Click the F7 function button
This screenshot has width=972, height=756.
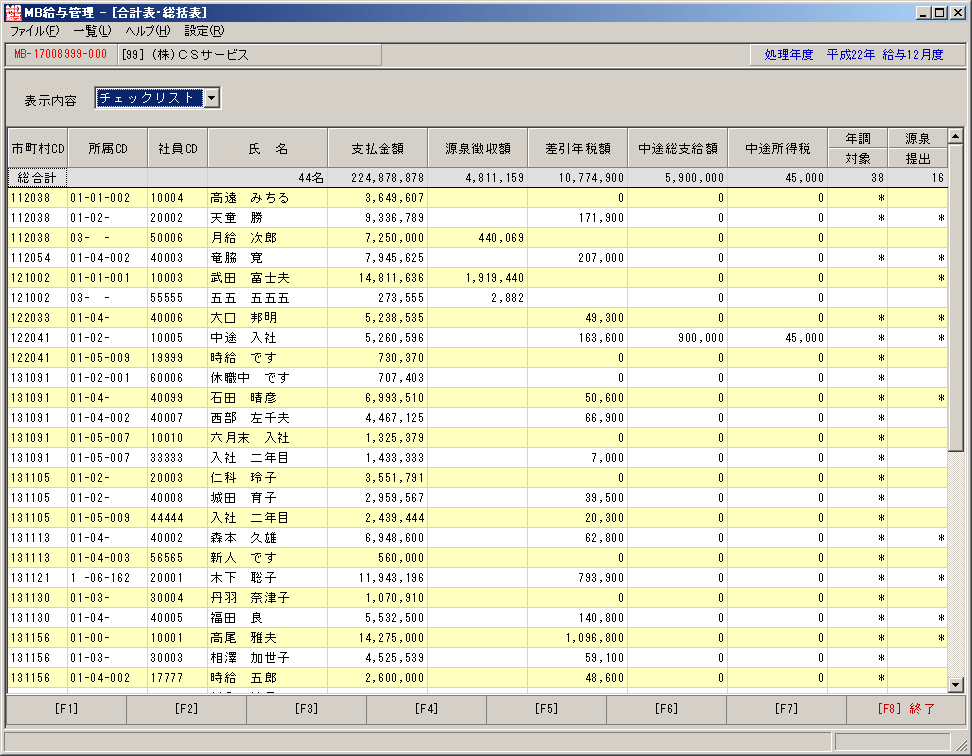[x=786, y=709]
